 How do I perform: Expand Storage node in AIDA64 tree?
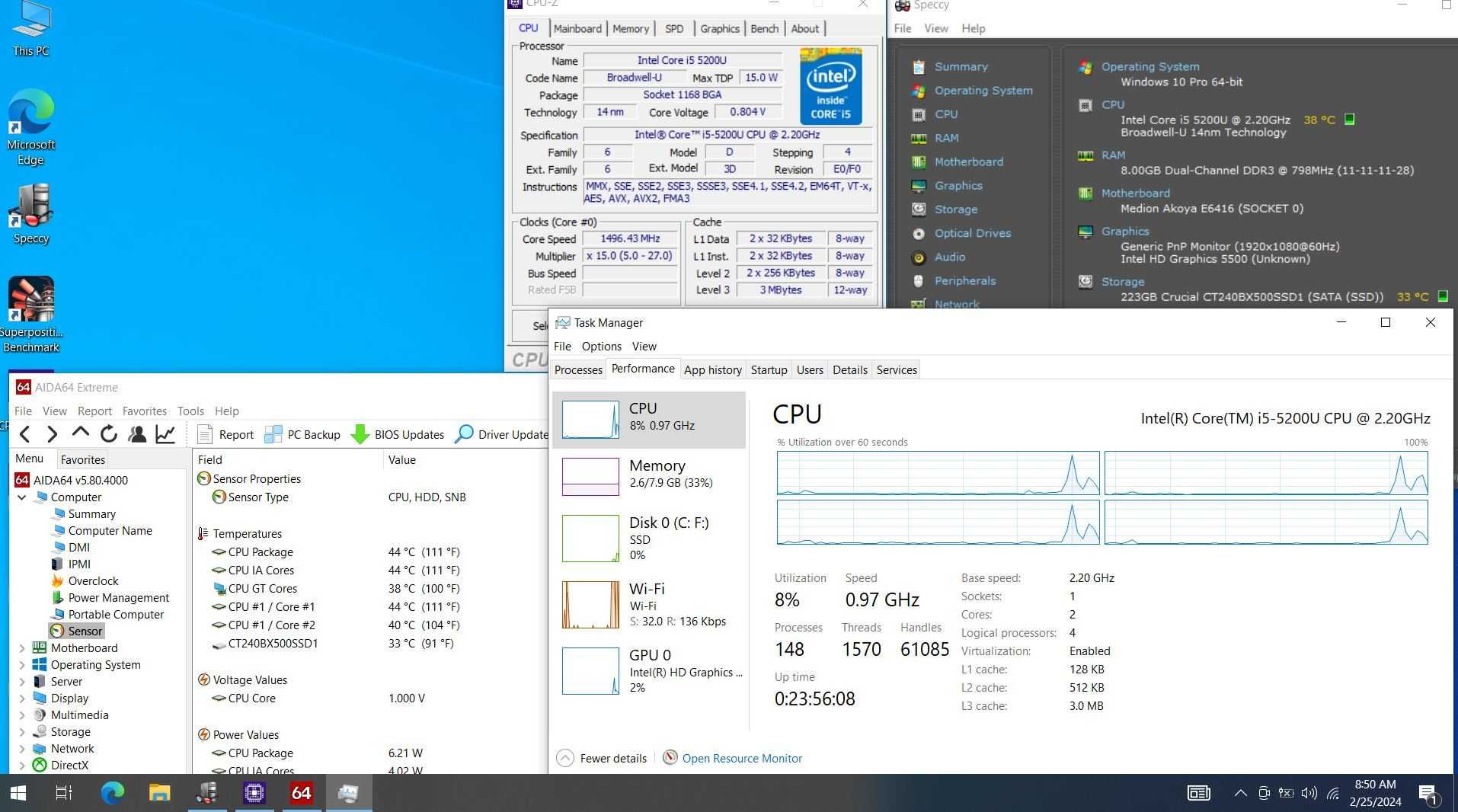21,732
